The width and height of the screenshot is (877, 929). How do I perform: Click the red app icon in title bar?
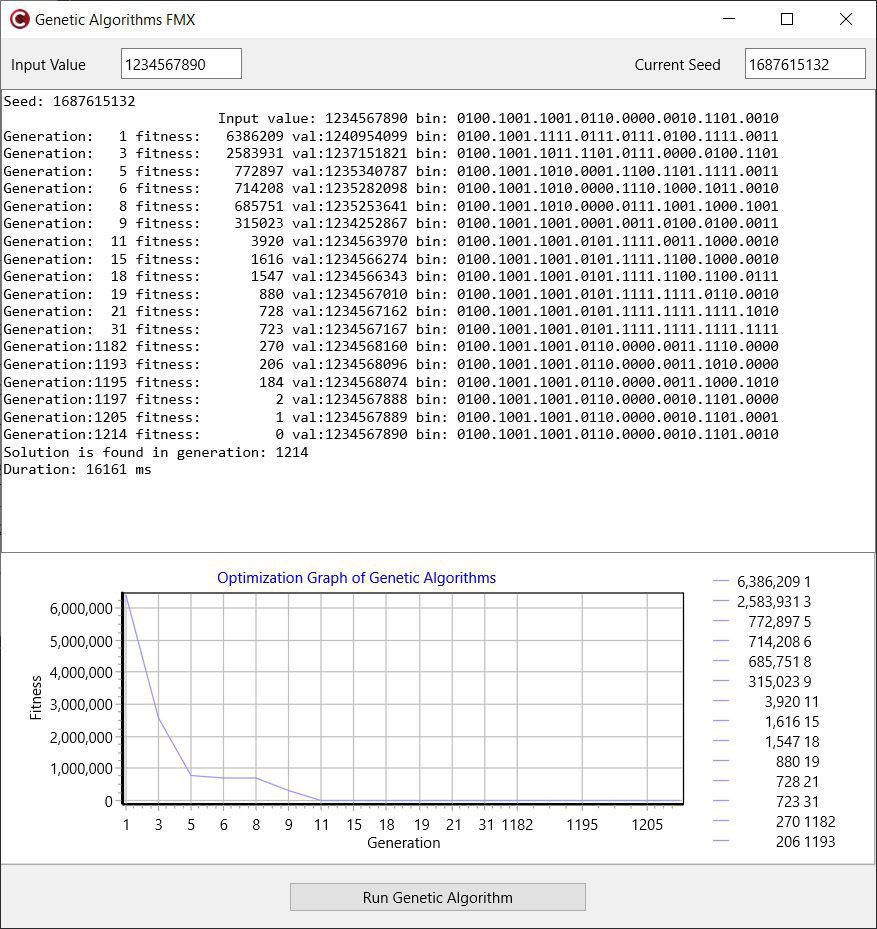20,20
